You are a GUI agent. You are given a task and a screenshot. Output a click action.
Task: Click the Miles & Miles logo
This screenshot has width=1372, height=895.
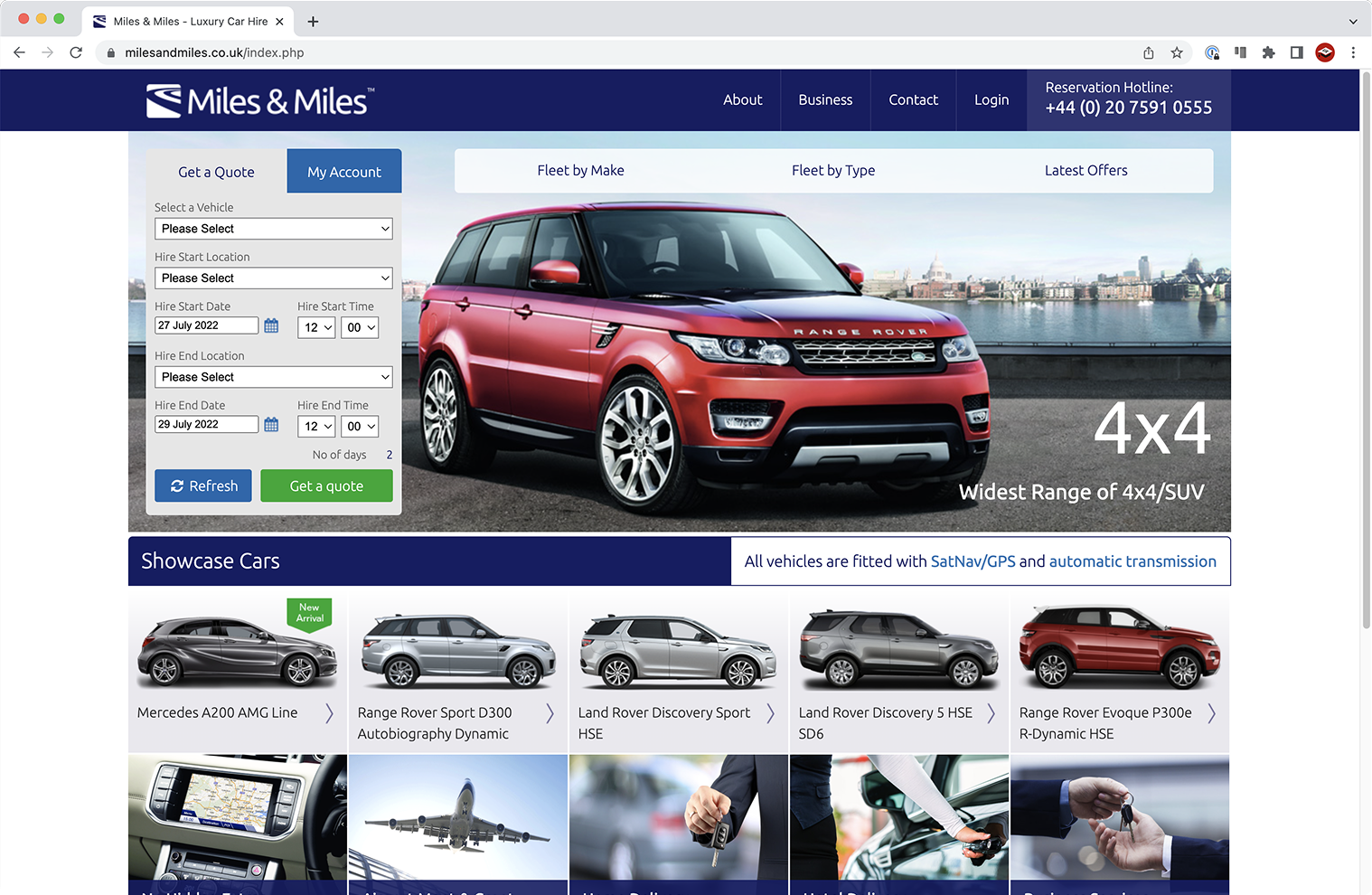pos(260,100)
